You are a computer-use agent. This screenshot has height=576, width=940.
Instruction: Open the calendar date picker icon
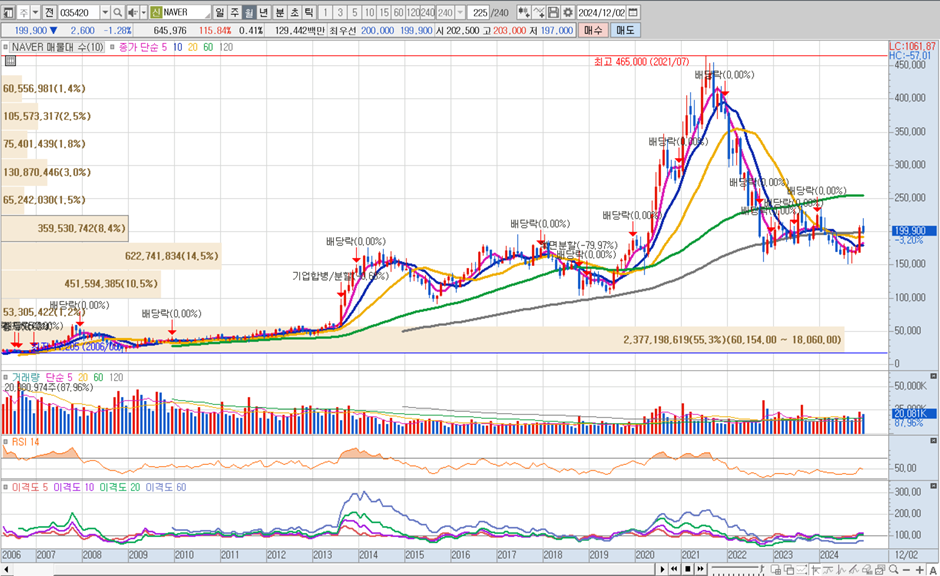click(x=635, y=12)
